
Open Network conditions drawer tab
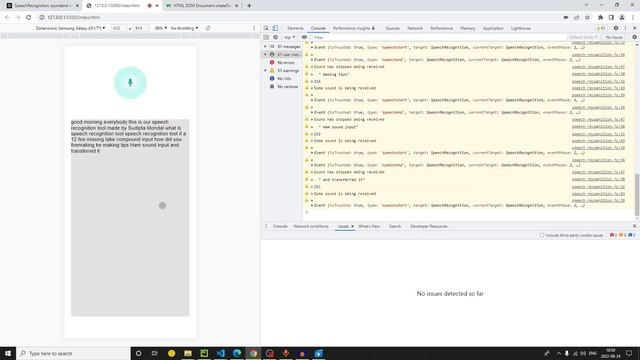click(x=311, y=226)
